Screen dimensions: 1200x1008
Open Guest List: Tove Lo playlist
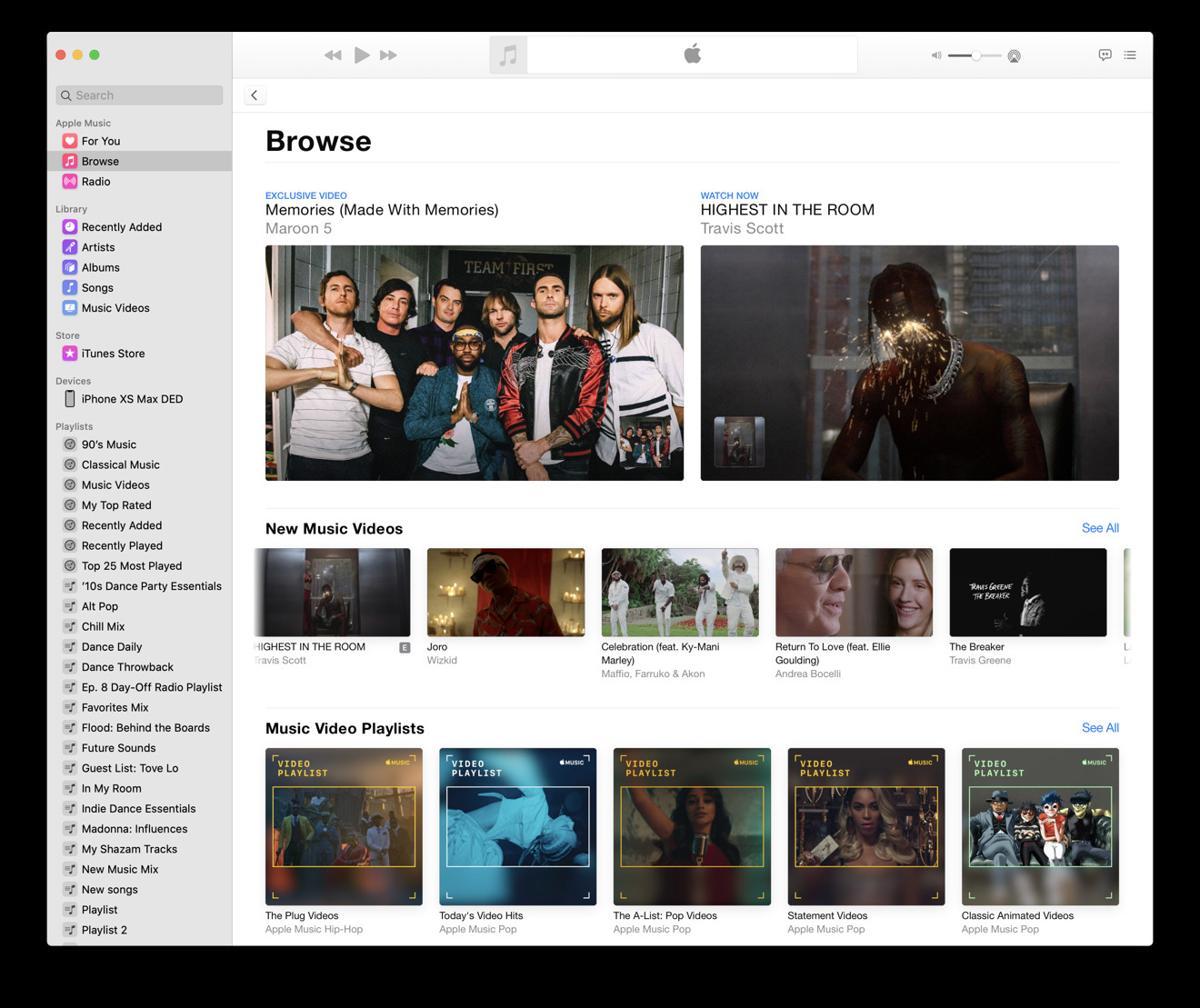(139, 768)
